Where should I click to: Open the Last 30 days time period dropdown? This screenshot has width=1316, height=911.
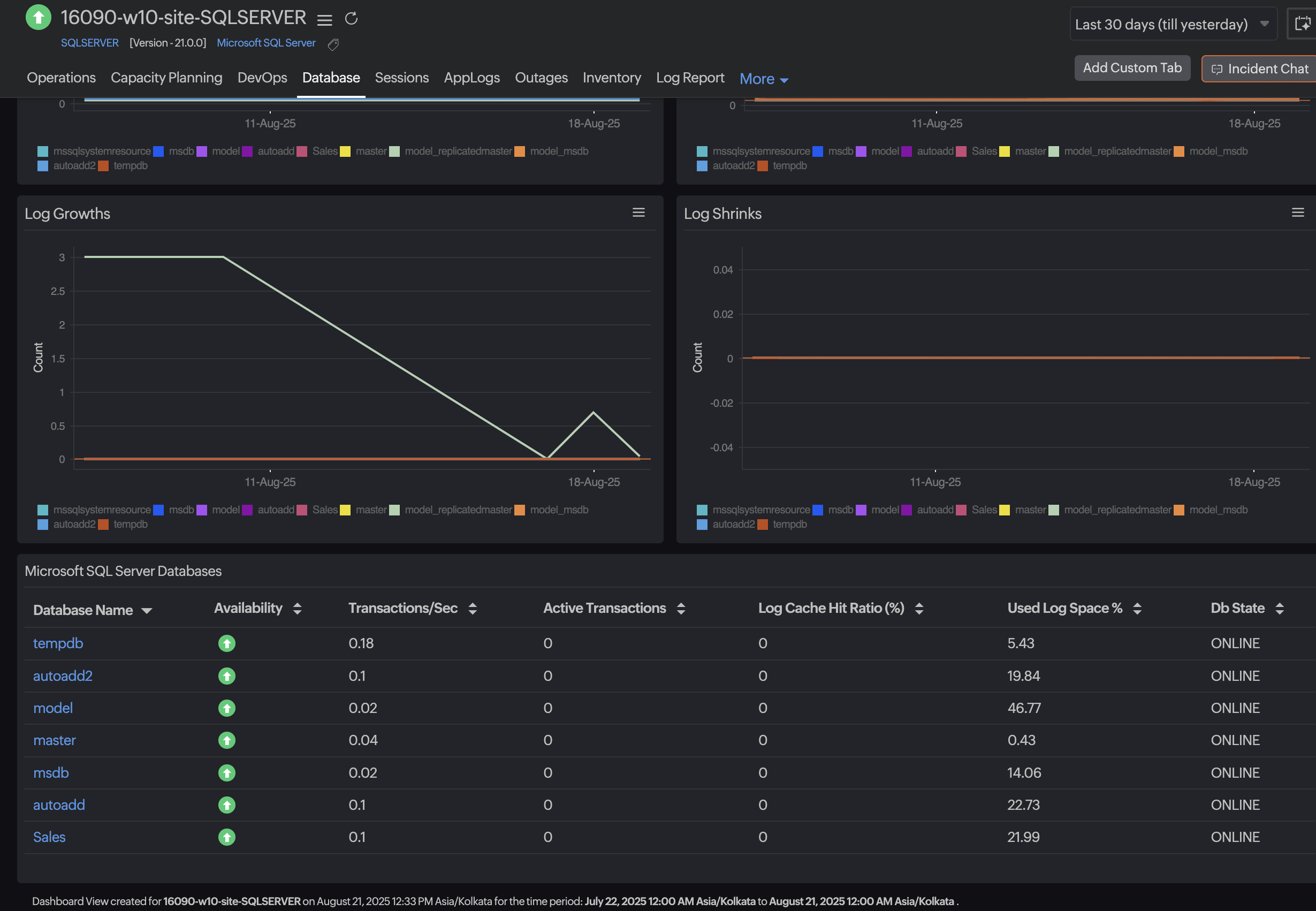1172,25
